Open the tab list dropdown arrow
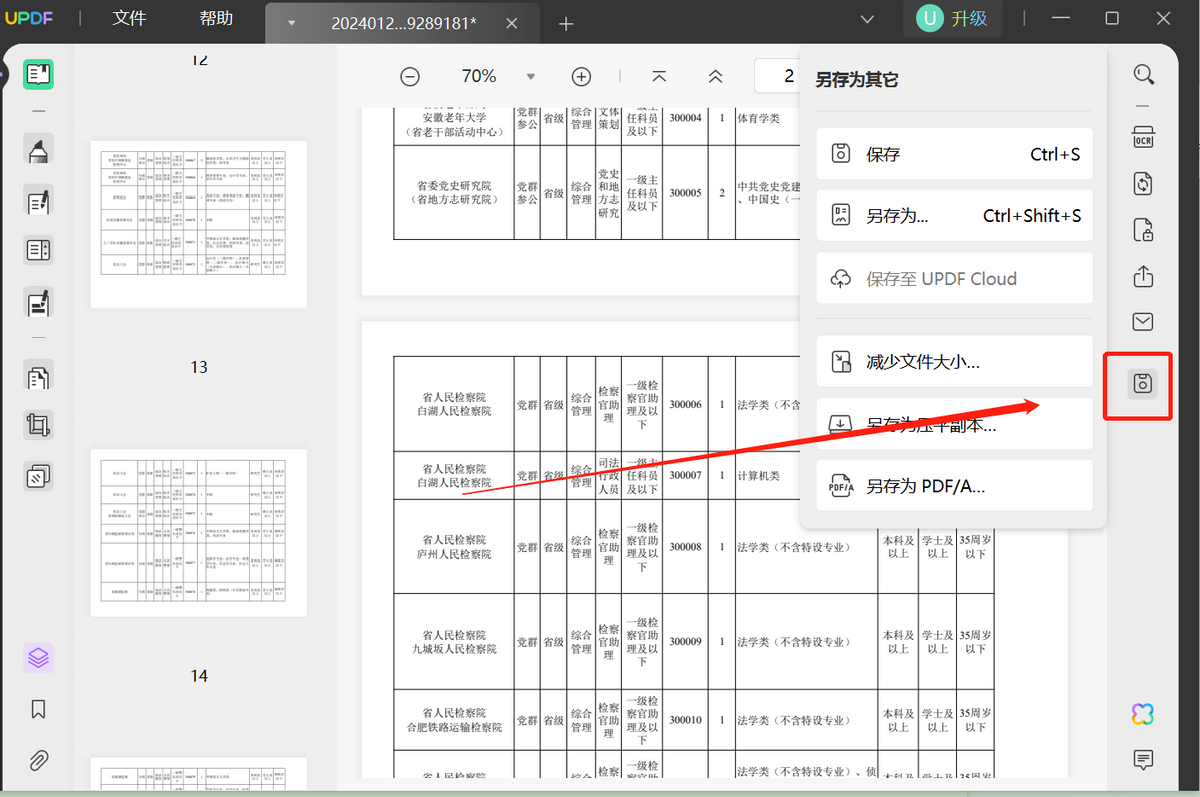 (x=291, y=23)
